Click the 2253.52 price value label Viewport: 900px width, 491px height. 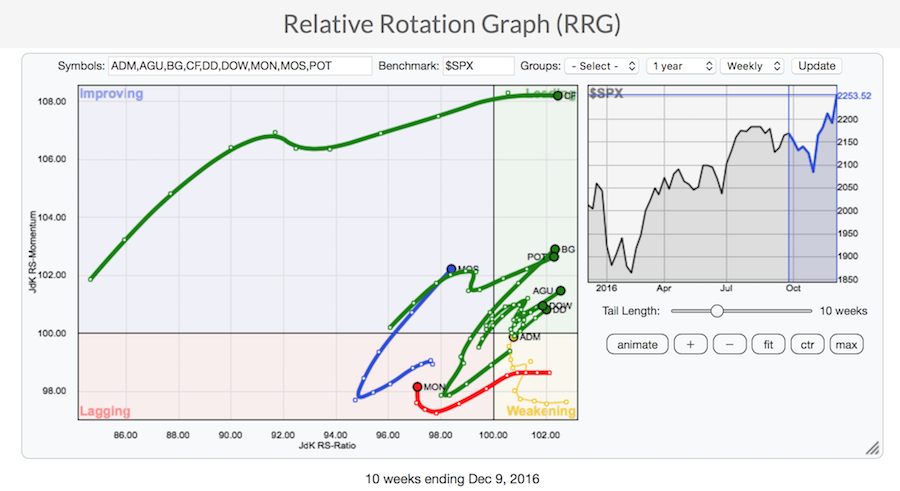[x=854, y=96]
